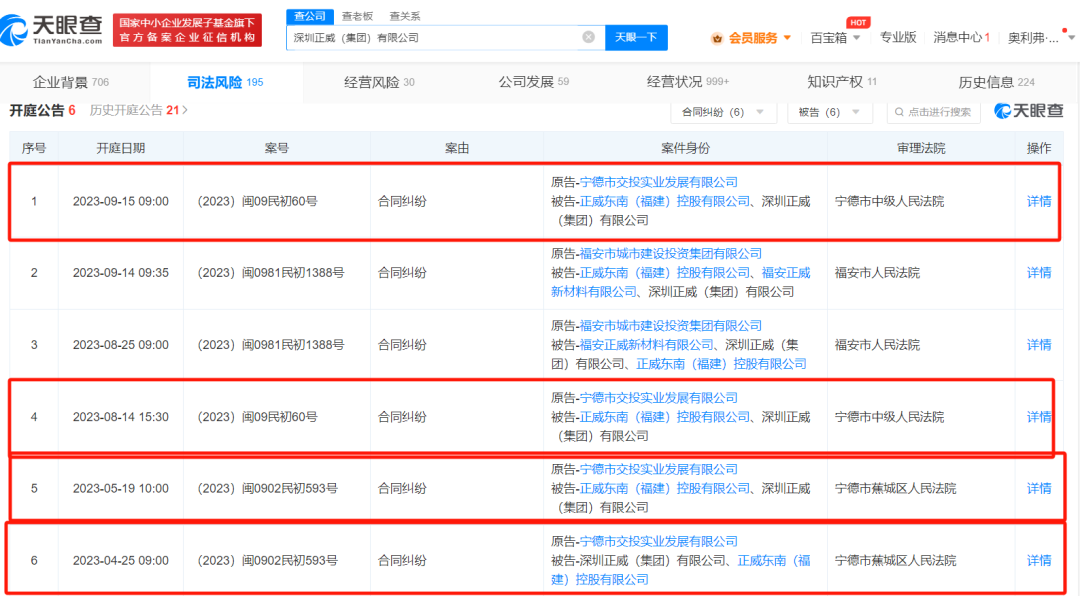Click the magnifier search icon in table filter

(899, 112)
